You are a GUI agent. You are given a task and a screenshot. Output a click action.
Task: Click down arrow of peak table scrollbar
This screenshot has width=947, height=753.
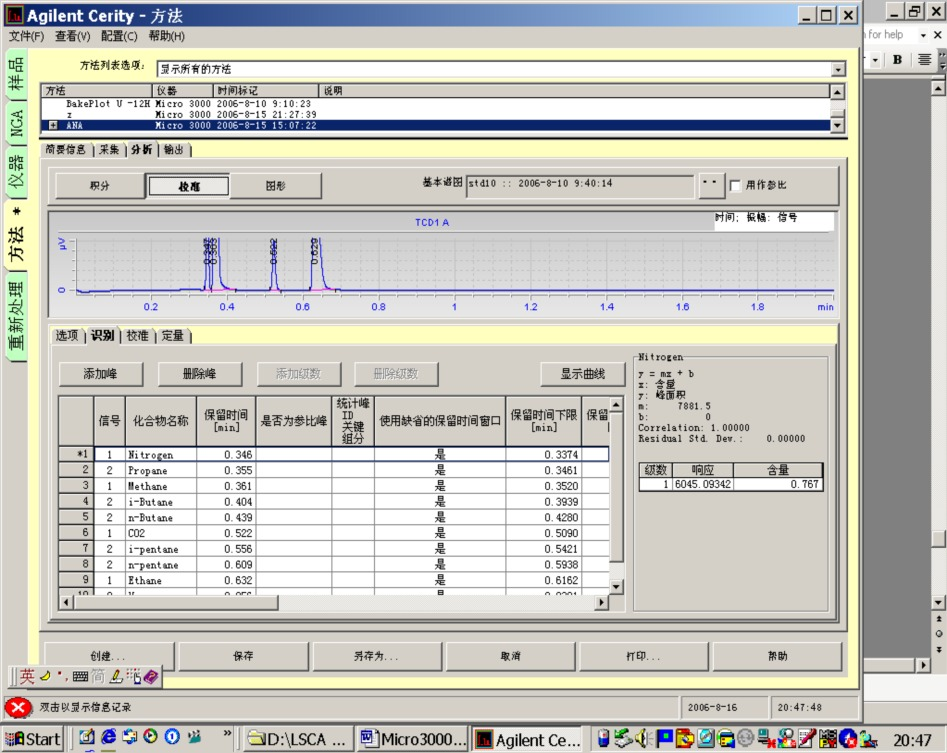[x=615, y=586]
